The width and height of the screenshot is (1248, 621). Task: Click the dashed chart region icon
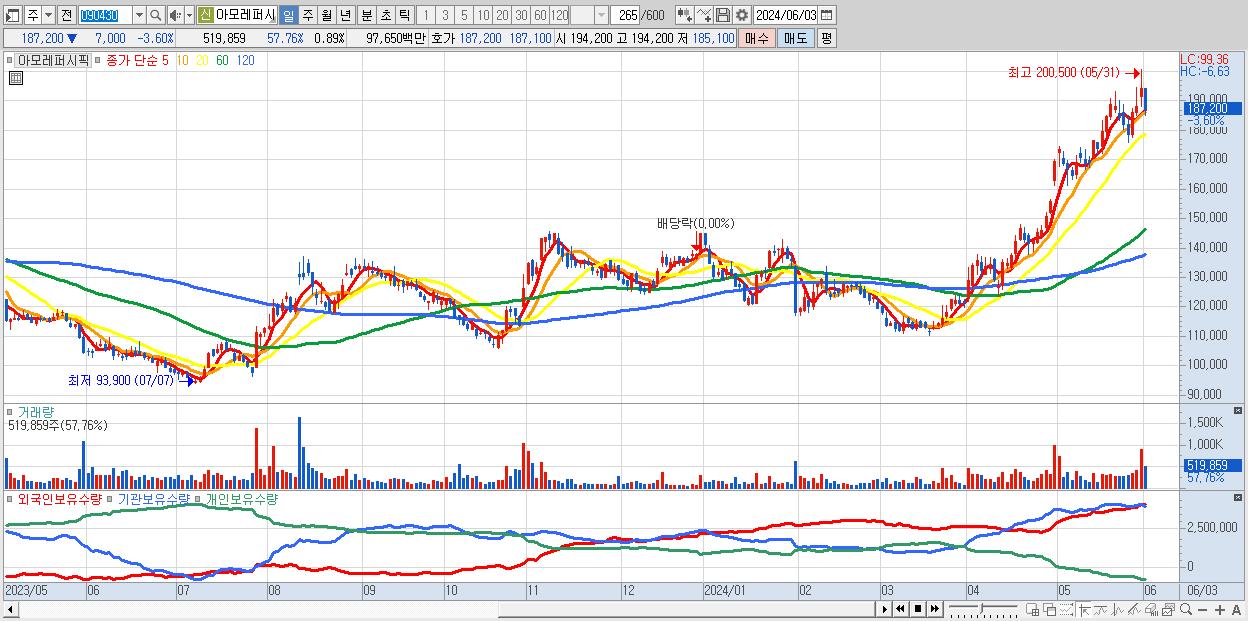[1066, 610]
